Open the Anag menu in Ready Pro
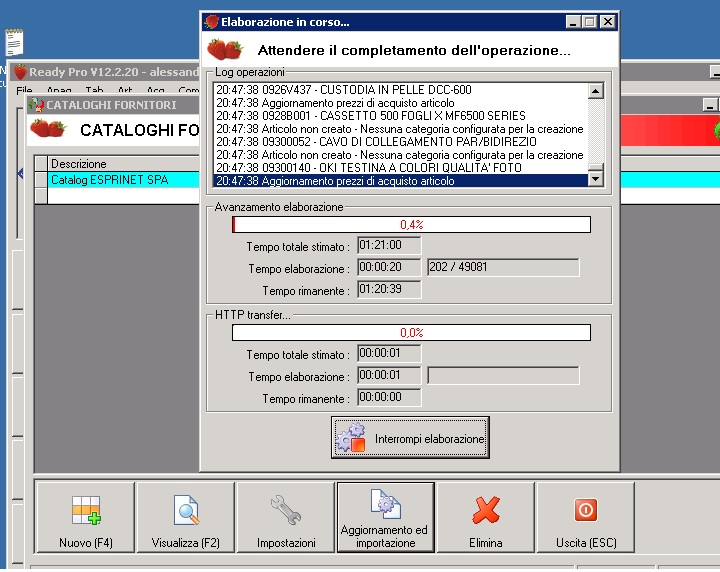 coord(59,90)
